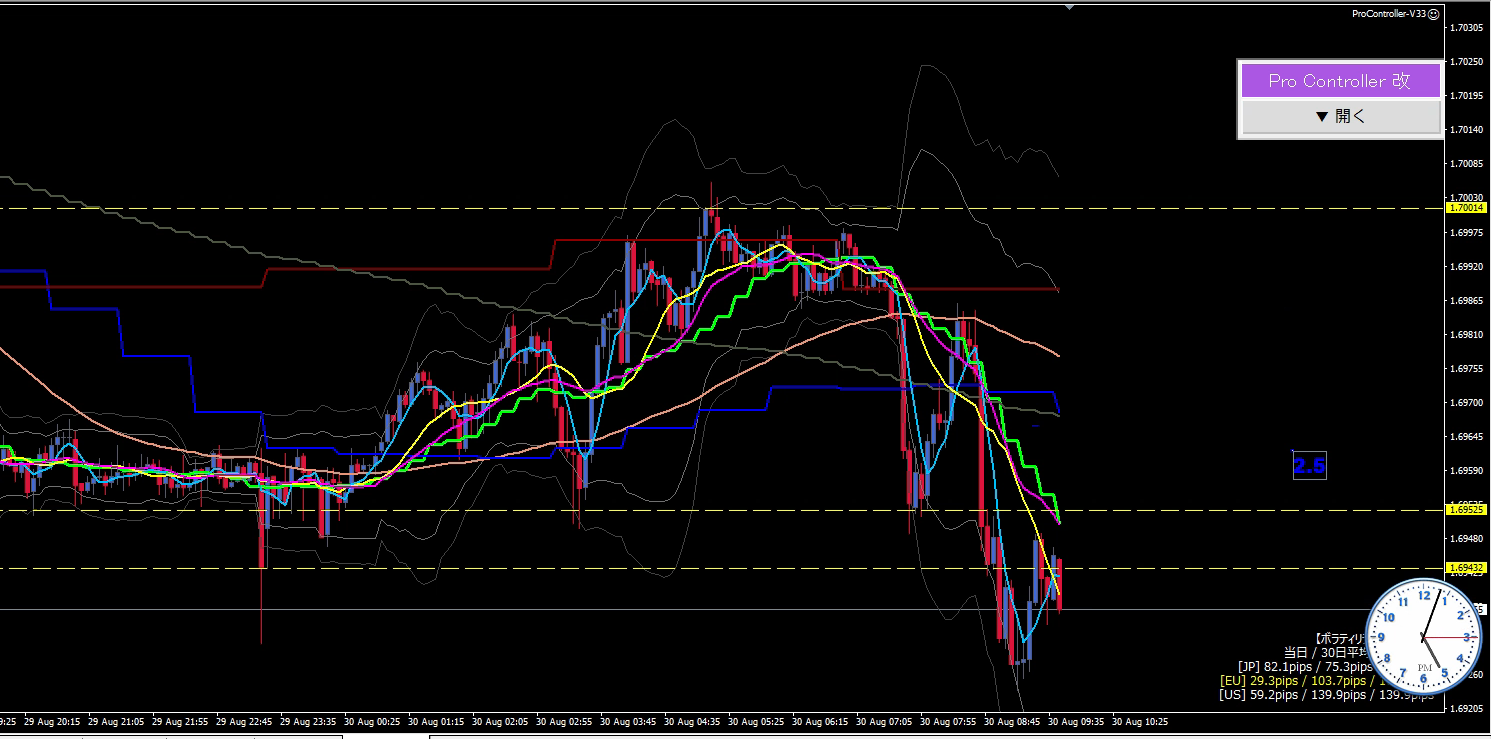The image size is (1491, 739).
Task: Click the 29 Aug 20:15 time axis label
Action: click(x=51, y=721)
